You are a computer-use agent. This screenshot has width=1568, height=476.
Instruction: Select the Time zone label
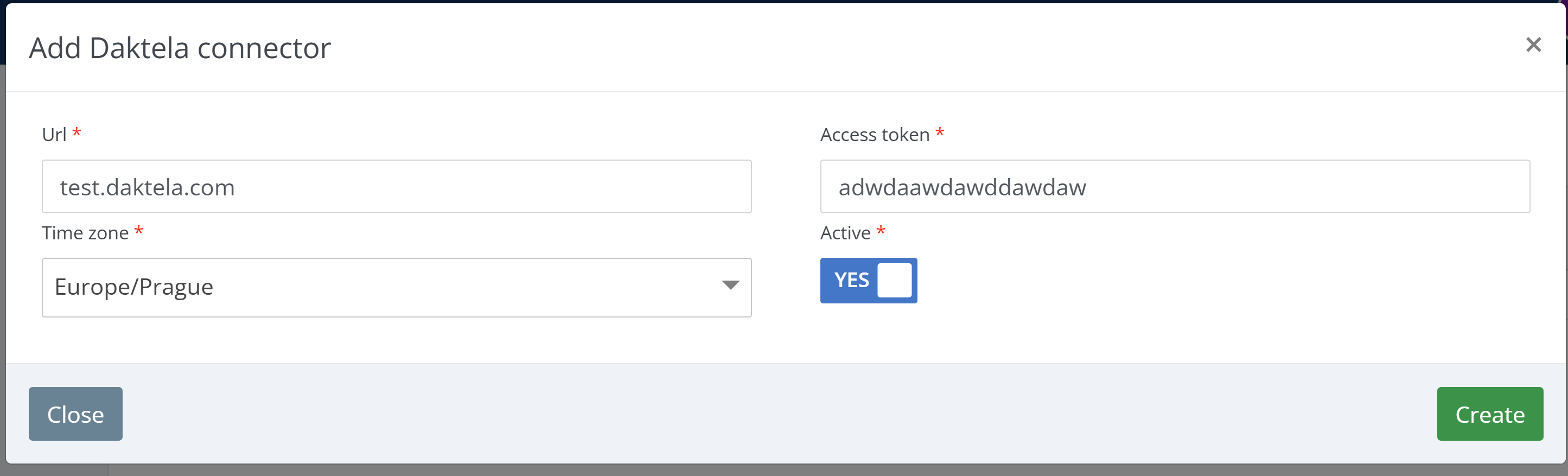pyautogui.click(x=85, y=233)
